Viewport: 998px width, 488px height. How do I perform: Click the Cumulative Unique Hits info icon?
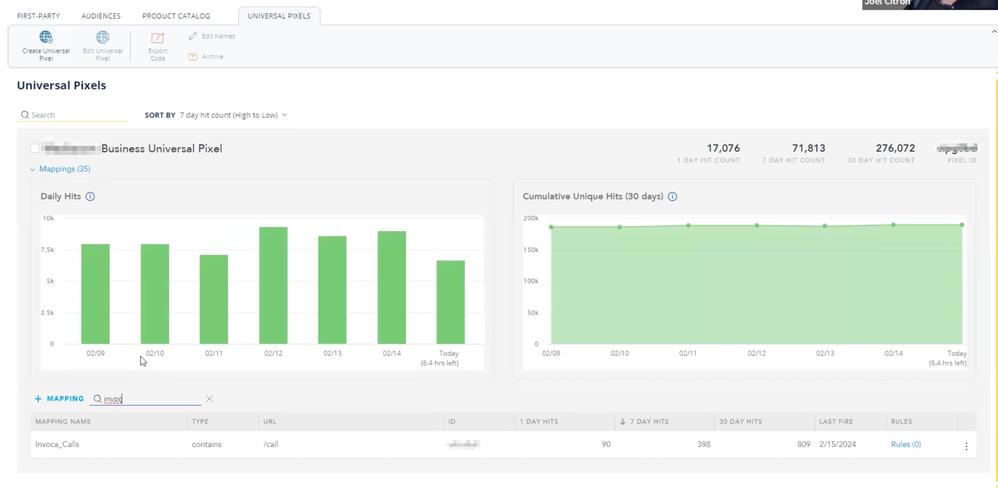tap(673, 197)
